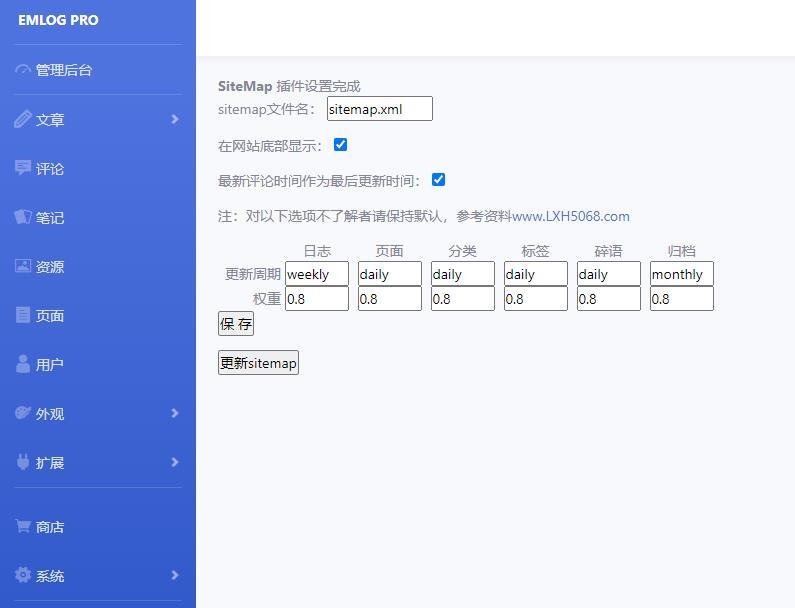
Task: Click the 页面 weight field
Action: tap(390, 299)
